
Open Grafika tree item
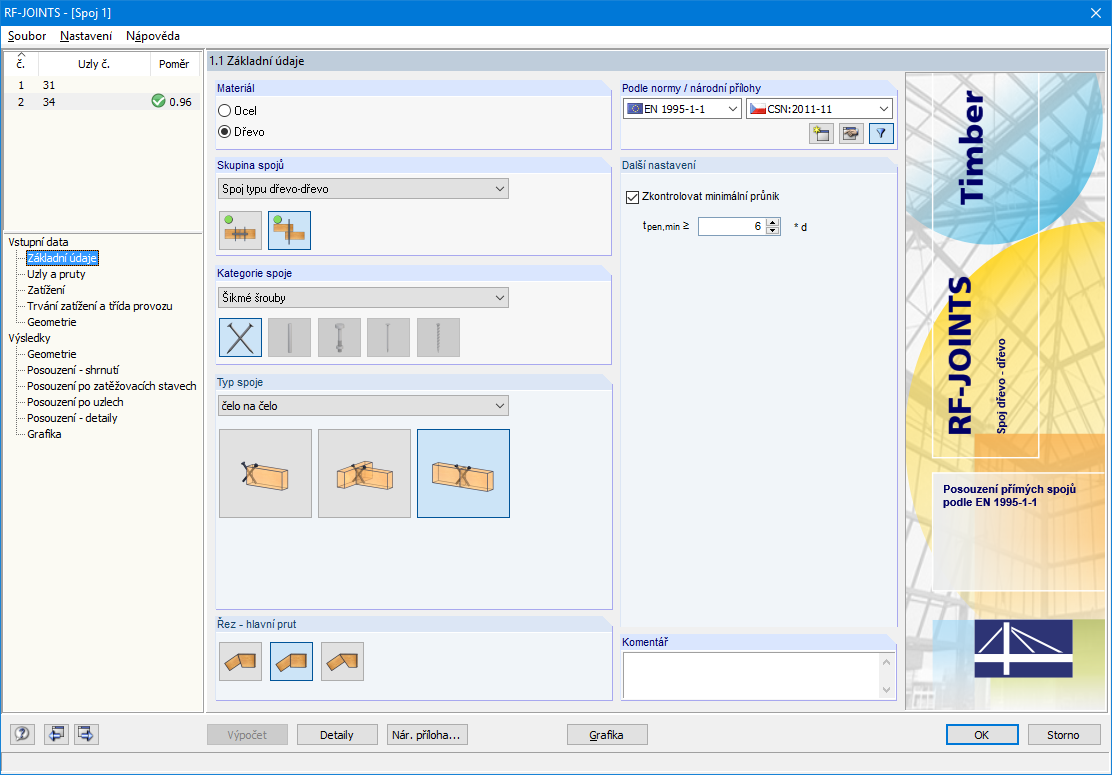44,434
